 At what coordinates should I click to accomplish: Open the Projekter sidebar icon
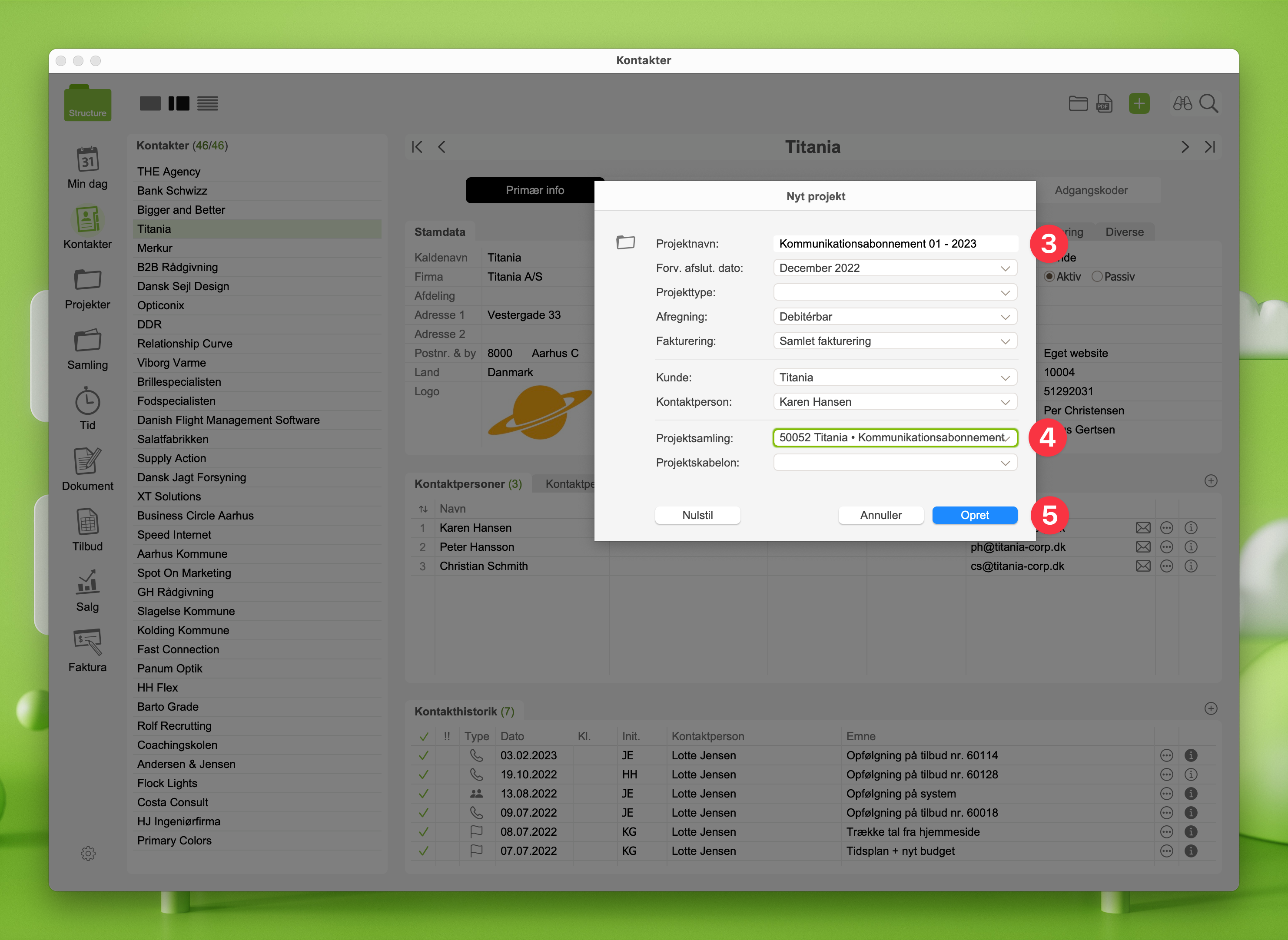click(x=87, y=281)
